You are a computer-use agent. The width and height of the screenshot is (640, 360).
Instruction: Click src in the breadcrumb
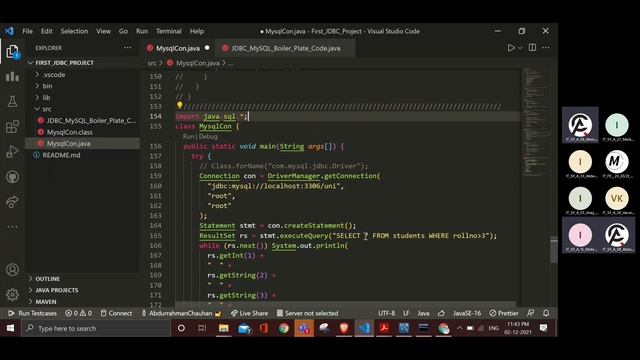[152, 63]
